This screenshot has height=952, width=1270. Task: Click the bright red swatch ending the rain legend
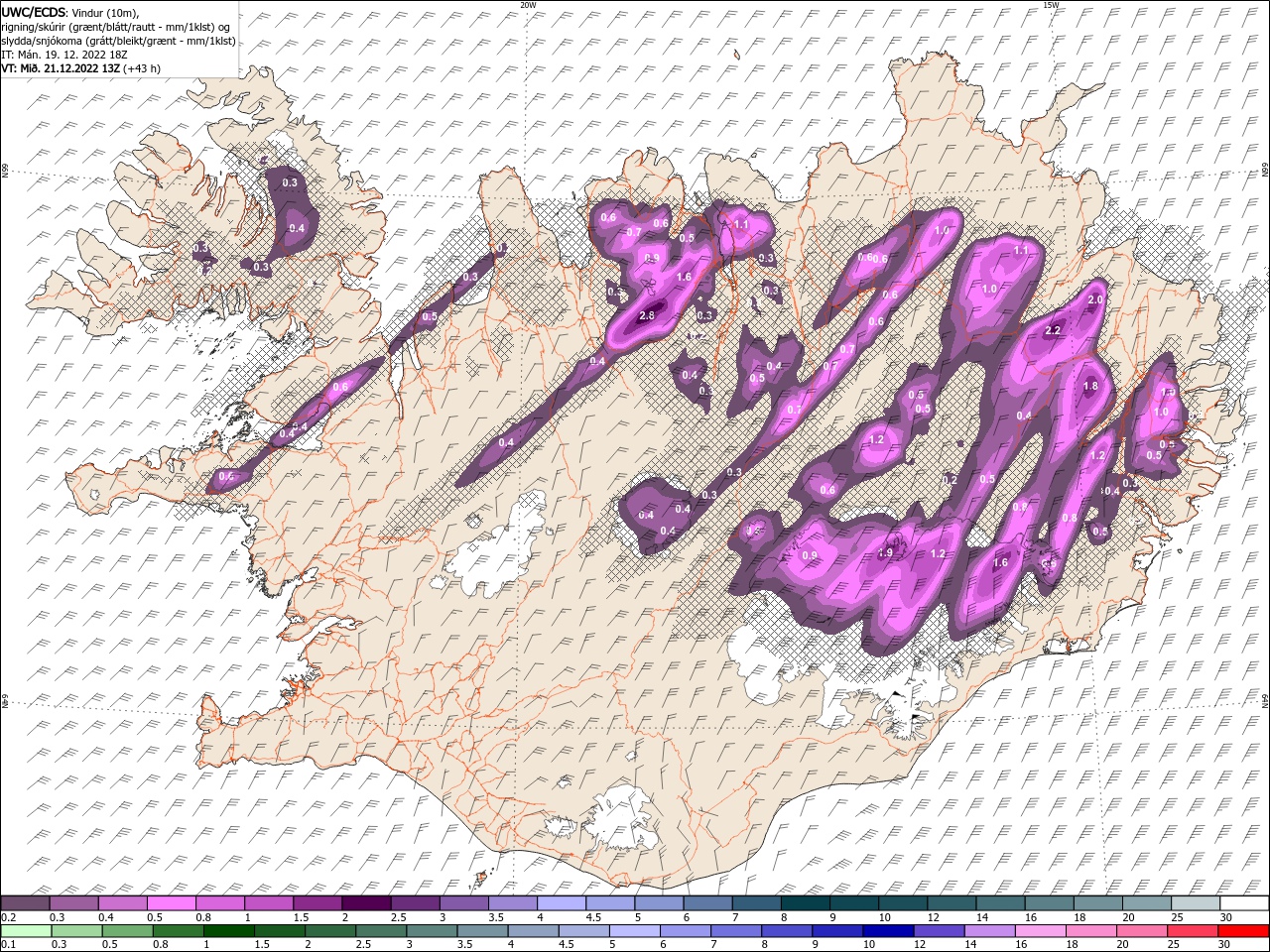tap(1243, 931)
